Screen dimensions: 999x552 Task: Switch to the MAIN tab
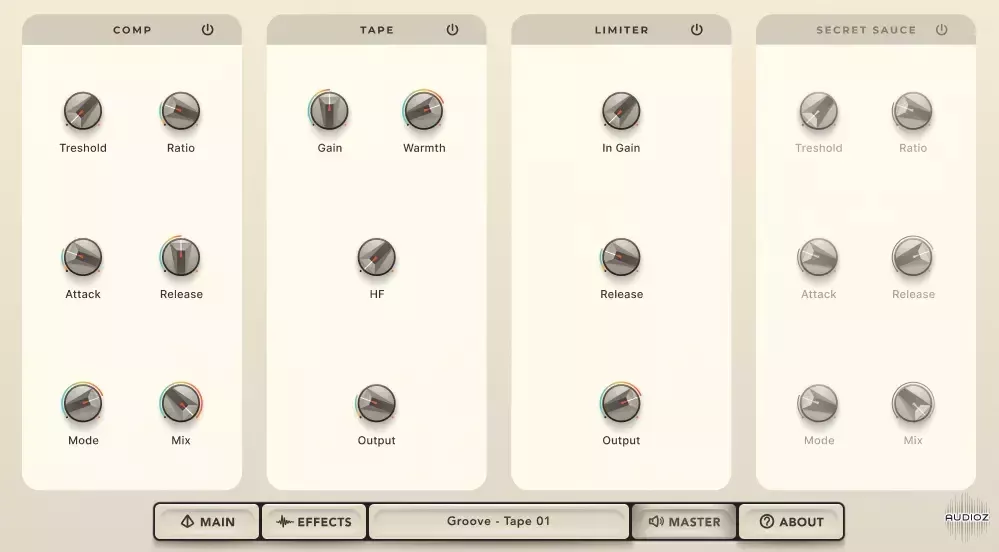coord(207,521)
